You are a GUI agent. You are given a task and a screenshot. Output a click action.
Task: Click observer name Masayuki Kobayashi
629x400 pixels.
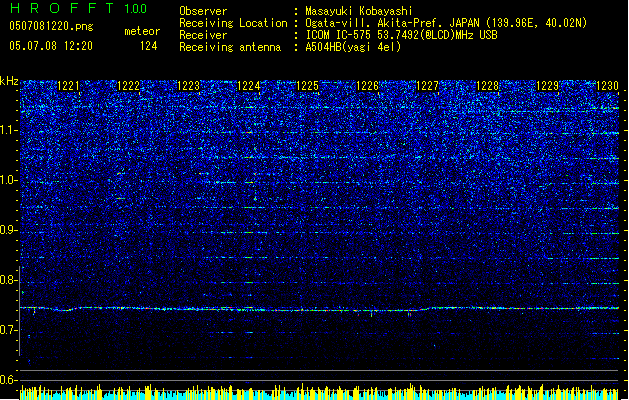tap(359, 11)
